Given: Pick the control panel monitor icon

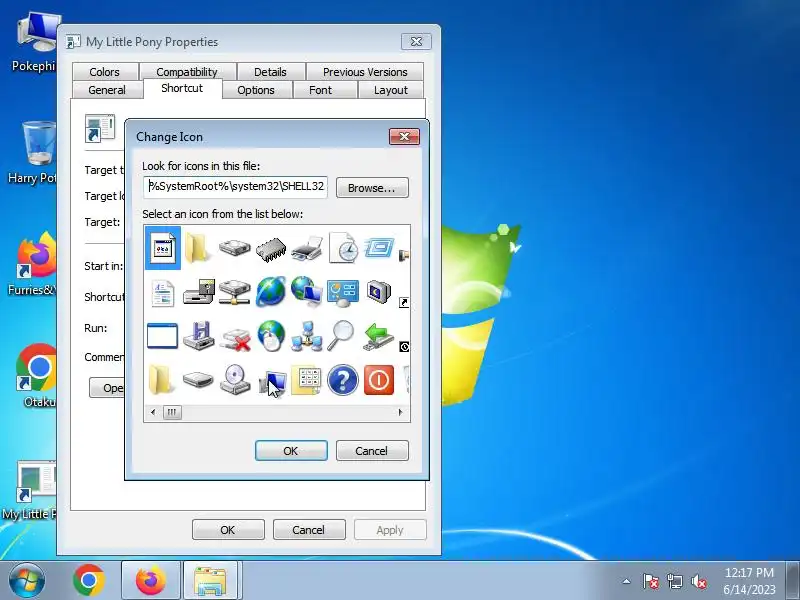Looking at the screenshot, I should click(x=343, y=293).
